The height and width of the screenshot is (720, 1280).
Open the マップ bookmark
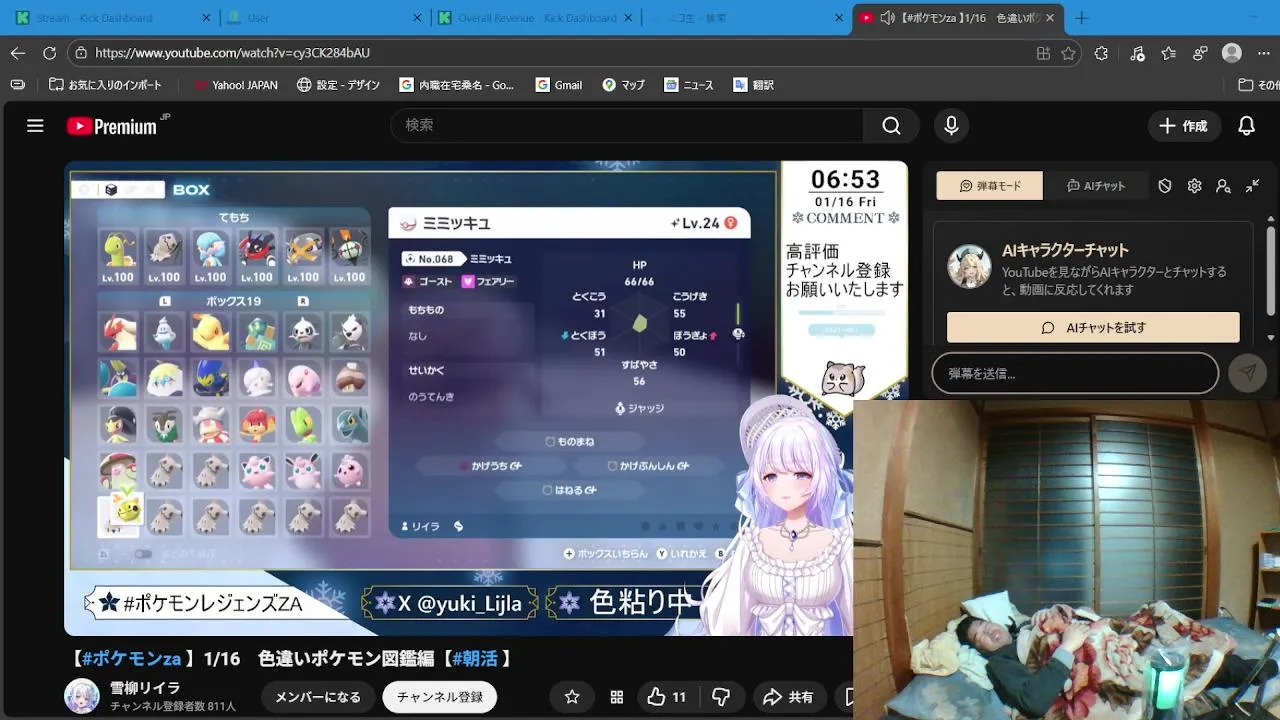[624, 85]
